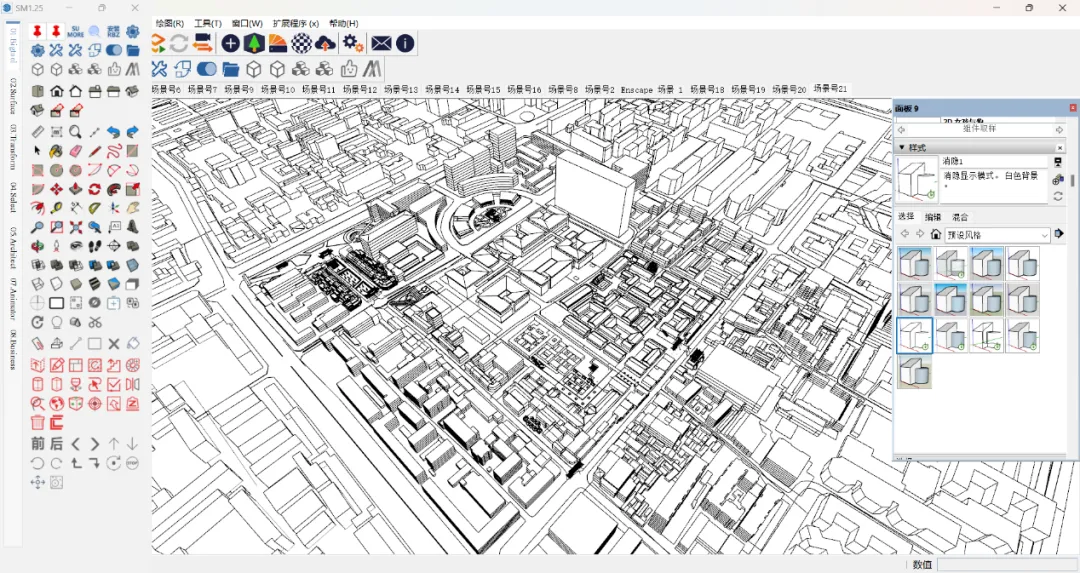Image resolution: width=1080 pixels, height=573 pixels.
Task: Click the blue Redo arrow
Action: click(133, 132)
